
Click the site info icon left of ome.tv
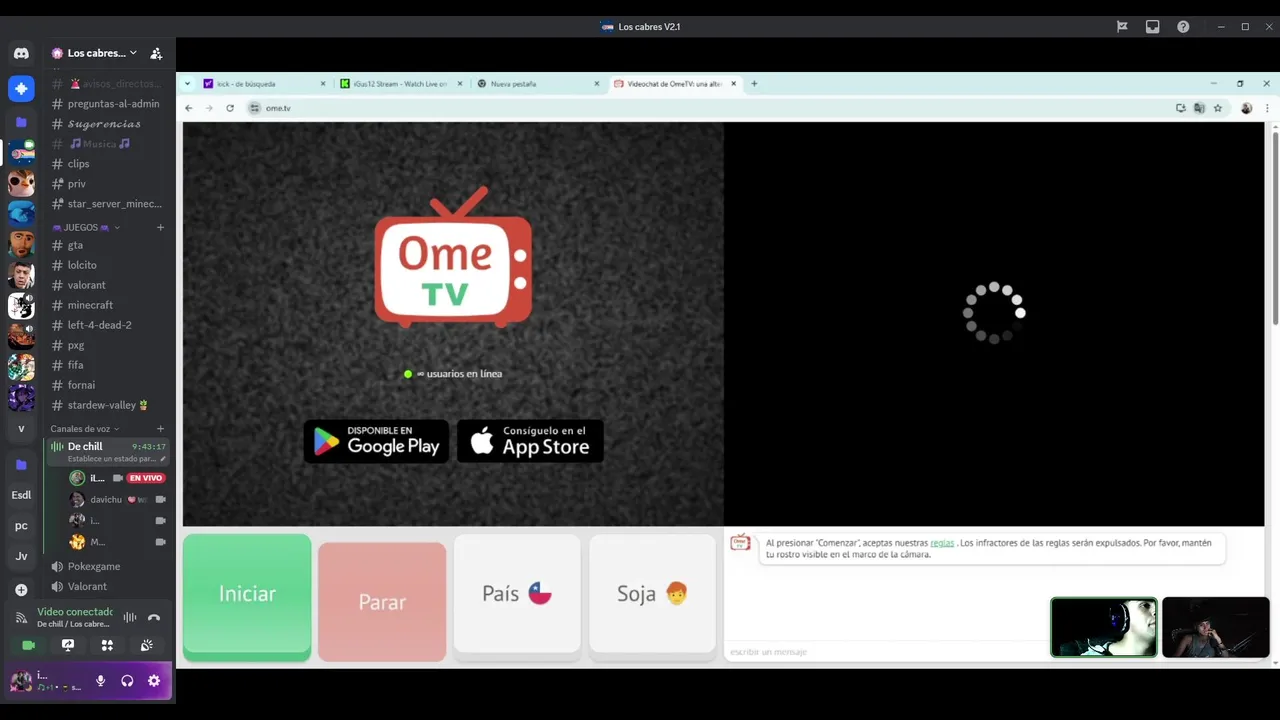[x=254, y=108]
